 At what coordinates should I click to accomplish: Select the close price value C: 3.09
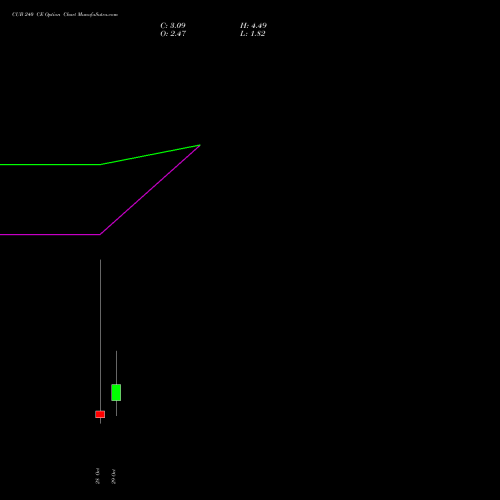(173, 26)
